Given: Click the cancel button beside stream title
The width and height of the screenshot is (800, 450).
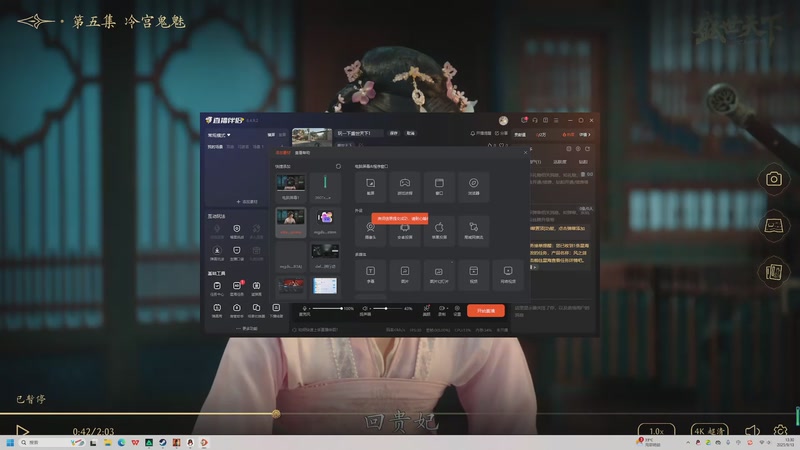Looking at the screenshot, I should (x=410, y=133).
